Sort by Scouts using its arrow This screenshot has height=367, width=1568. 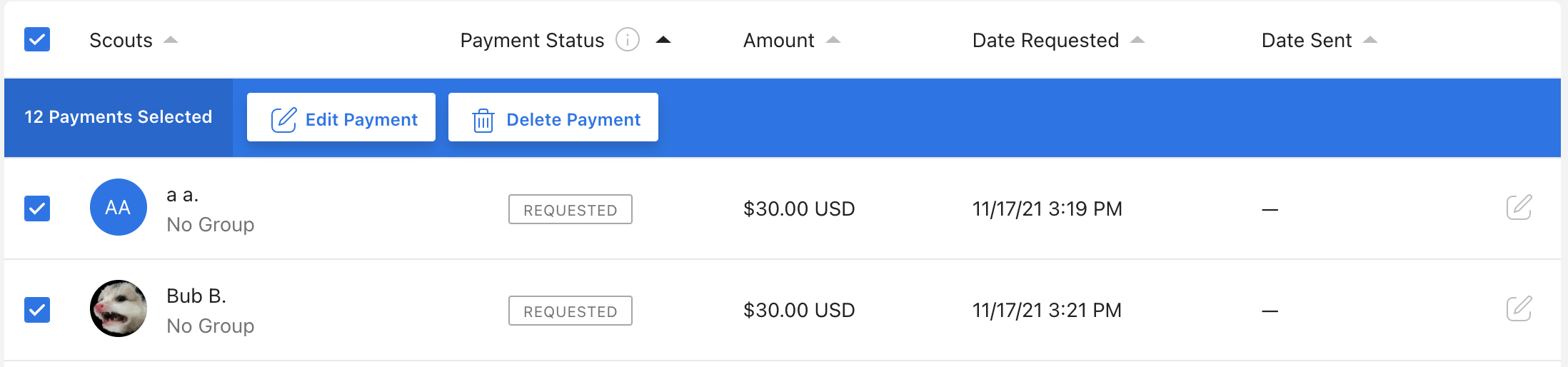pos(170,40)
